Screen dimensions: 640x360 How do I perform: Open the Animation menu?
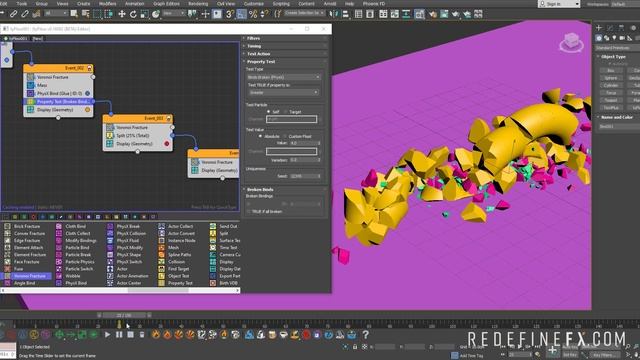click(x=134, y=4)
